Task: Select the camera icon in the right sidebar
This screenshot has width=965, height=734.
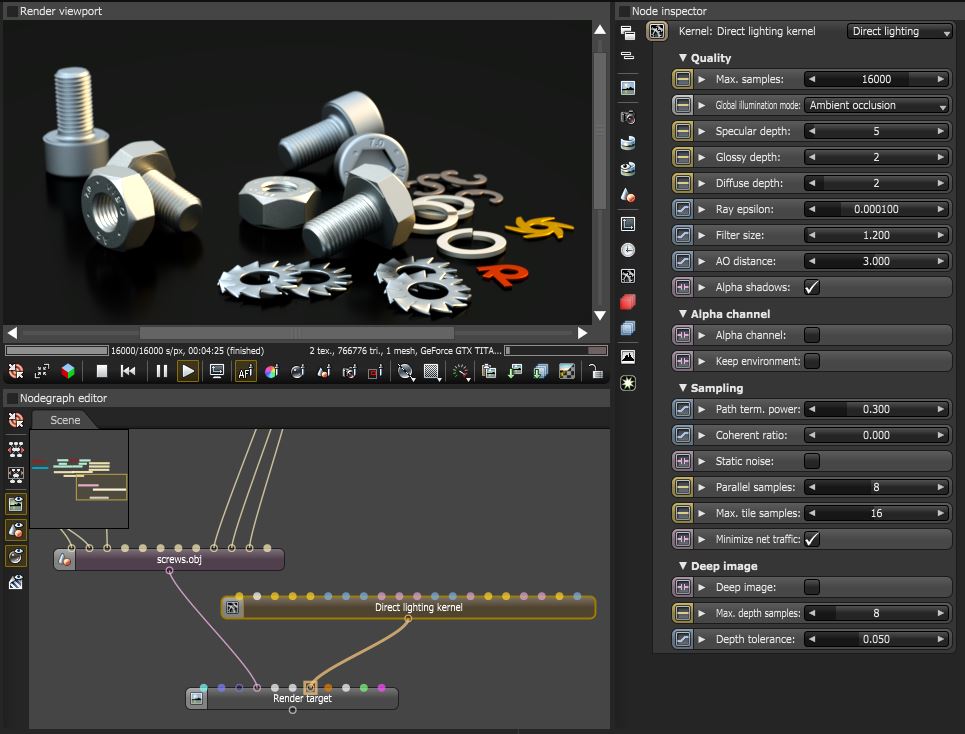Action: pyautogui.click(x=627, y=117)
